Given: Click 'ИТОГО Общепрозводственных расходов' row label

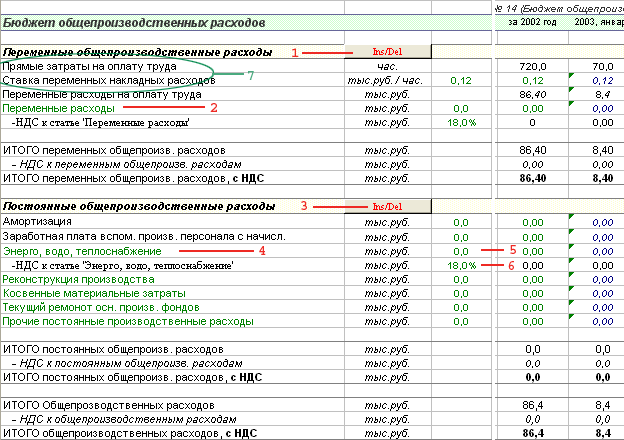Looking at the screenshot, I should 109,405.
